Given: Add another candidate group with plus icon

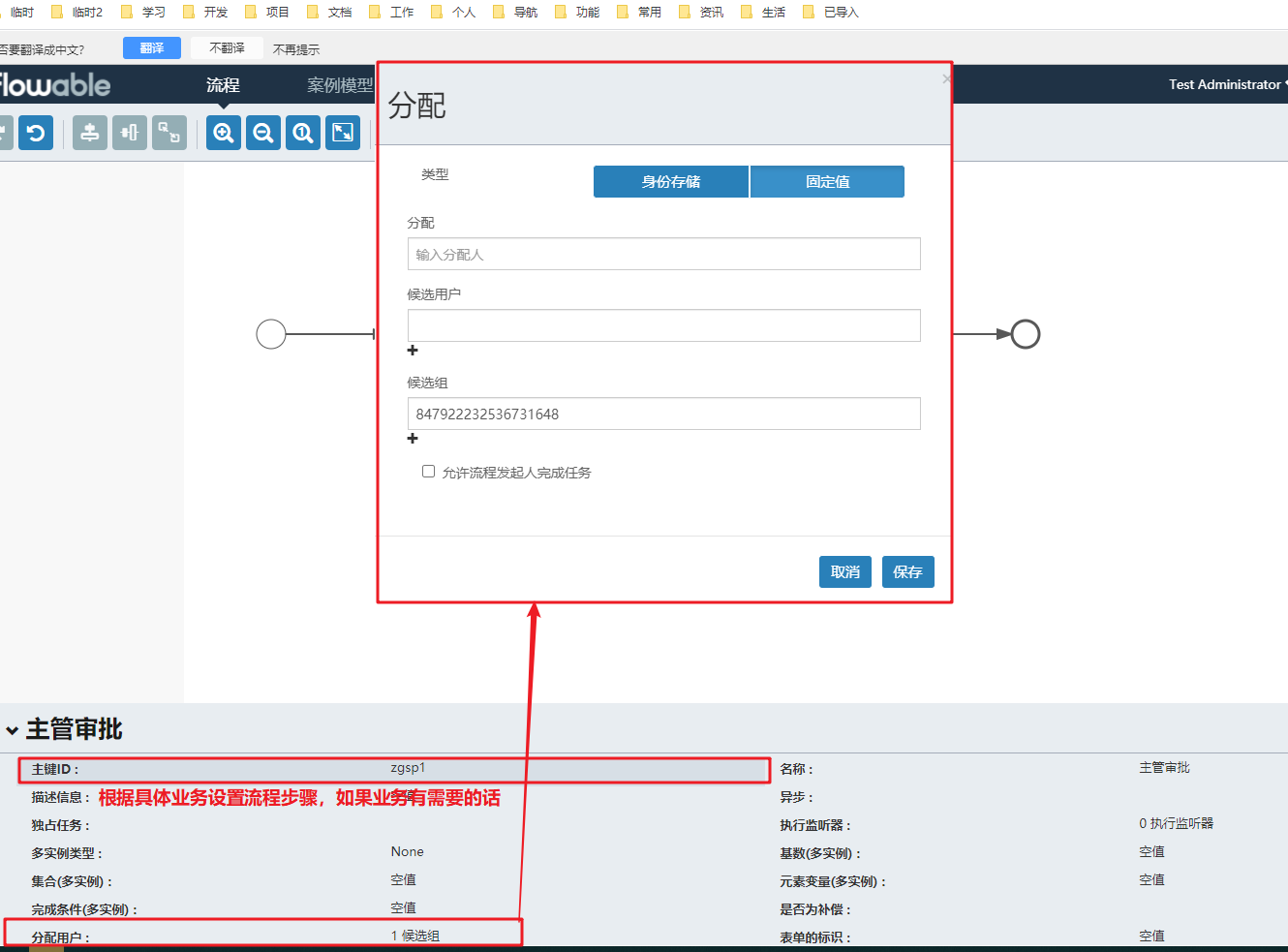Looking at the screenshot, I should [x=413, y=439].
